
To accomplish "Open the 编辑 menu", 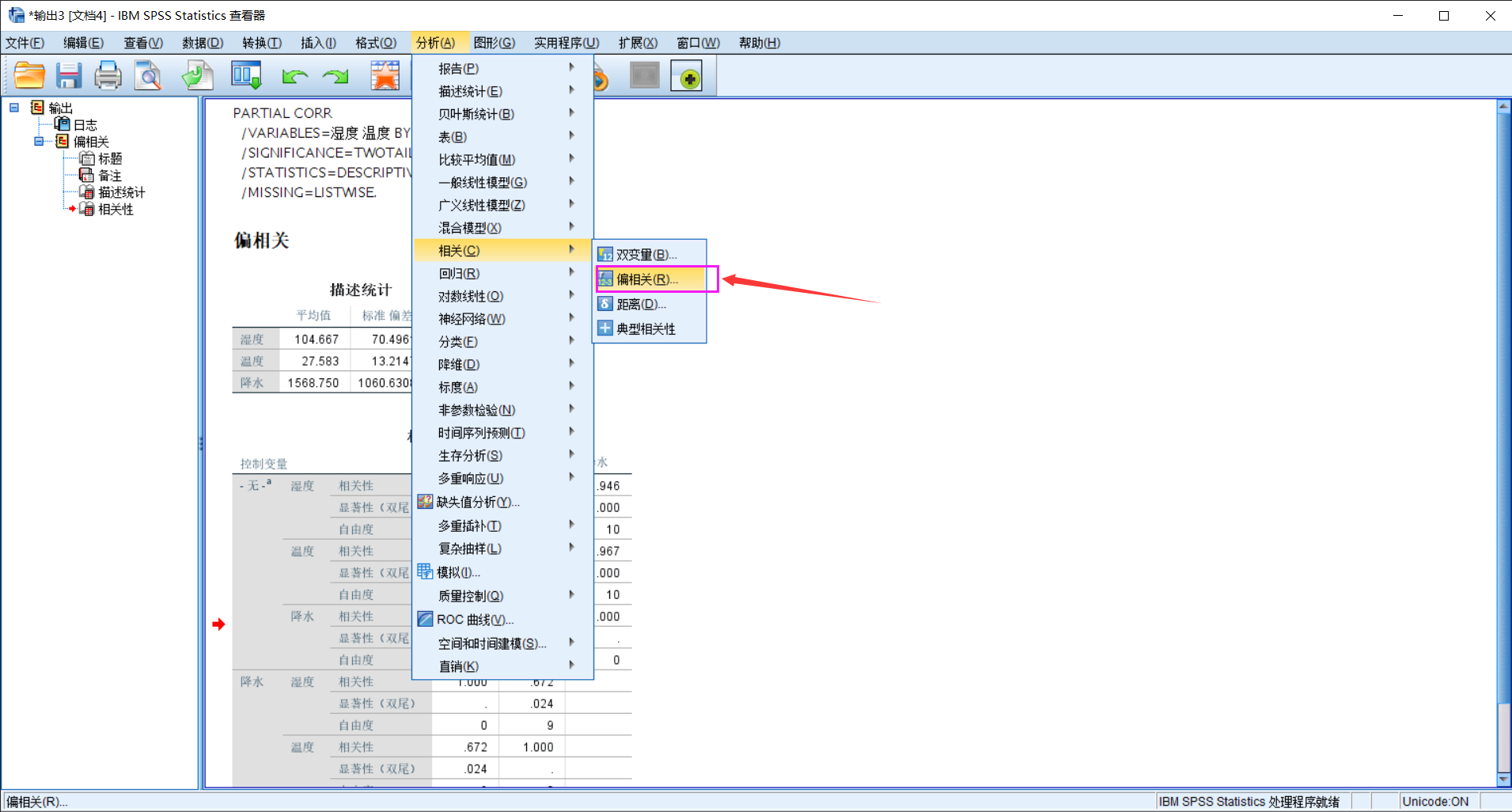I will (83, 43).
